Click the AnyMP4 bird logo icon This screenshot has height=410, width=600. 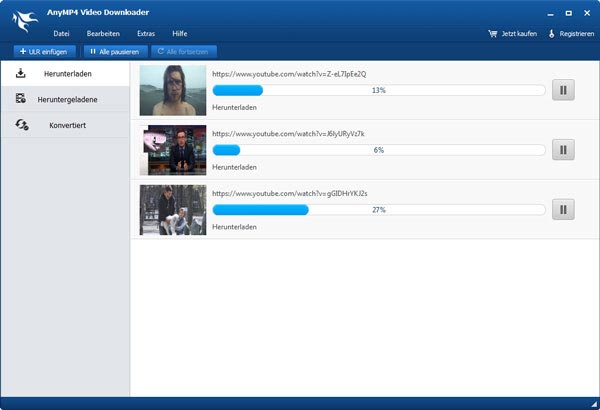(25, 21)
